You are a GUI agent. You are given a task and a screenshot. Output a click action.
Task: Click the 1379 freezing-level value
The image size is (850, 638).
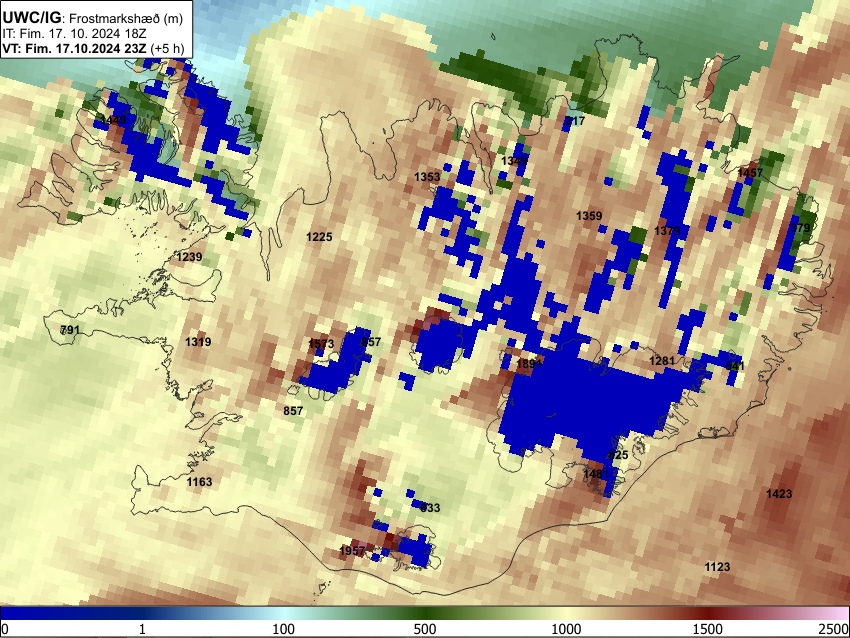667,231
